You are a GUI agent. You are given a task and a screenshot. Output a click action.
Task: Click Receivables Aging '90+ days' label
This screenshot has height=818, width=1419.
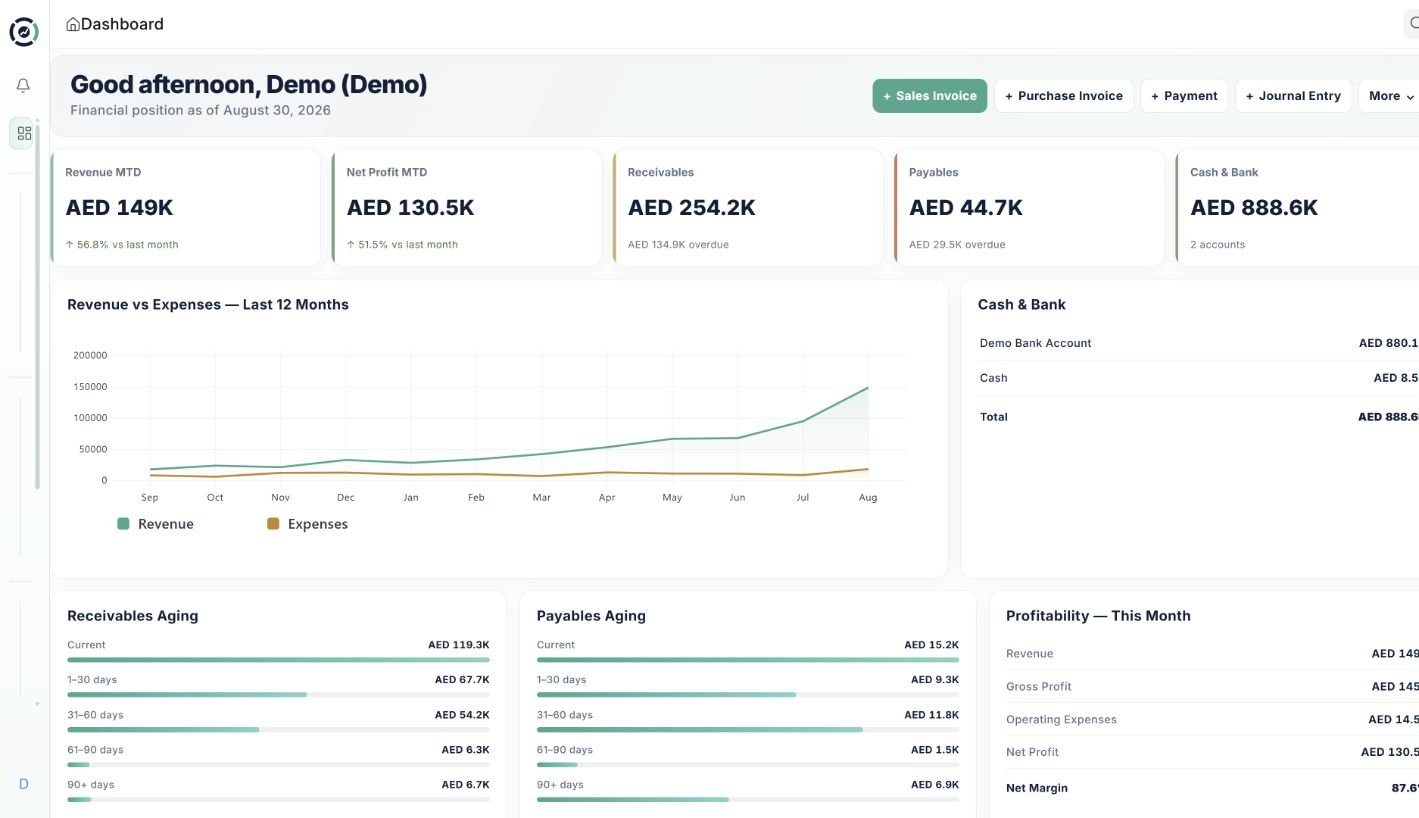(91, 785)
